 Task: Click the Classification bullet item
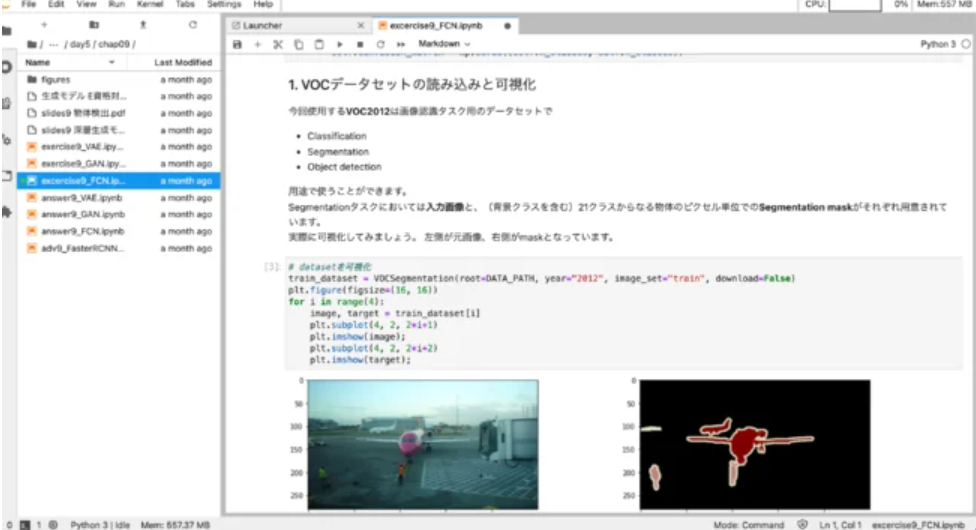337,136
